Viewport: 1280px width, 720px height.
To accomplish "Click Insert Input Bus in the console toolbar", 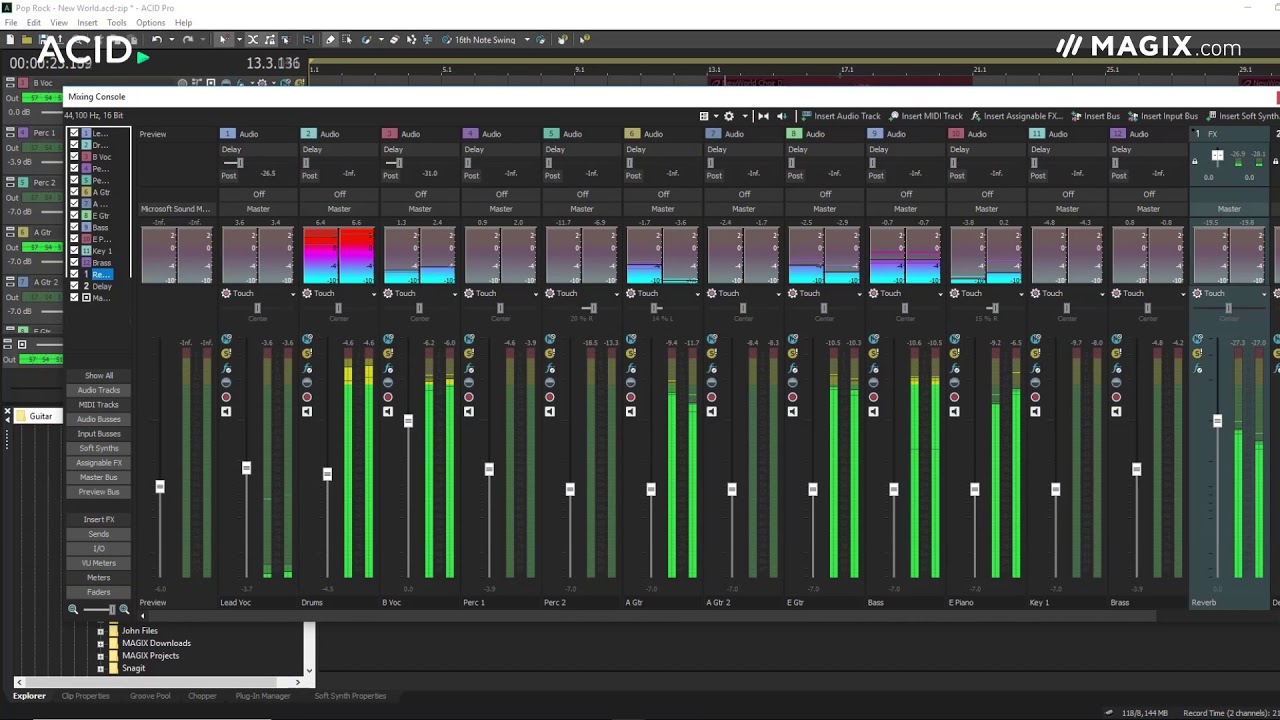I will click(1163, 116).
